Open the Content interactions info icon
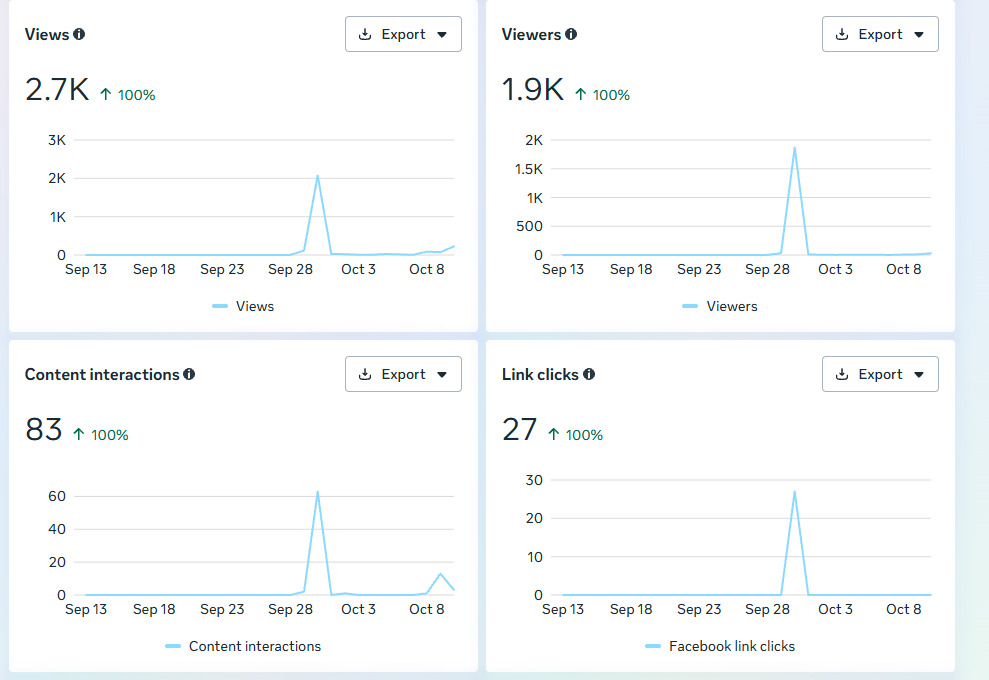Image resolution: width=989 pixels, height=680 pixels. (189, 374)
